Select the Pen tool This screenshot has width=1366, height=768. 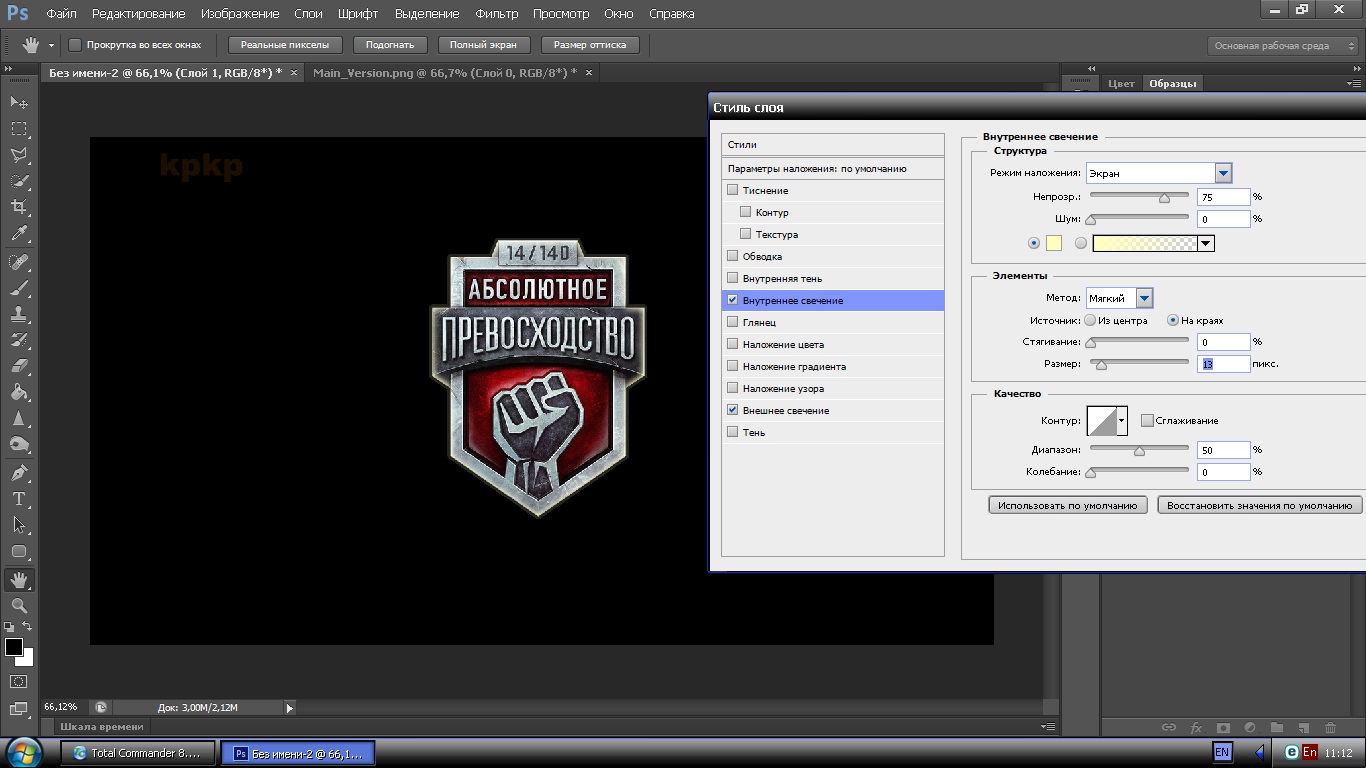click(x=19, y=472)
